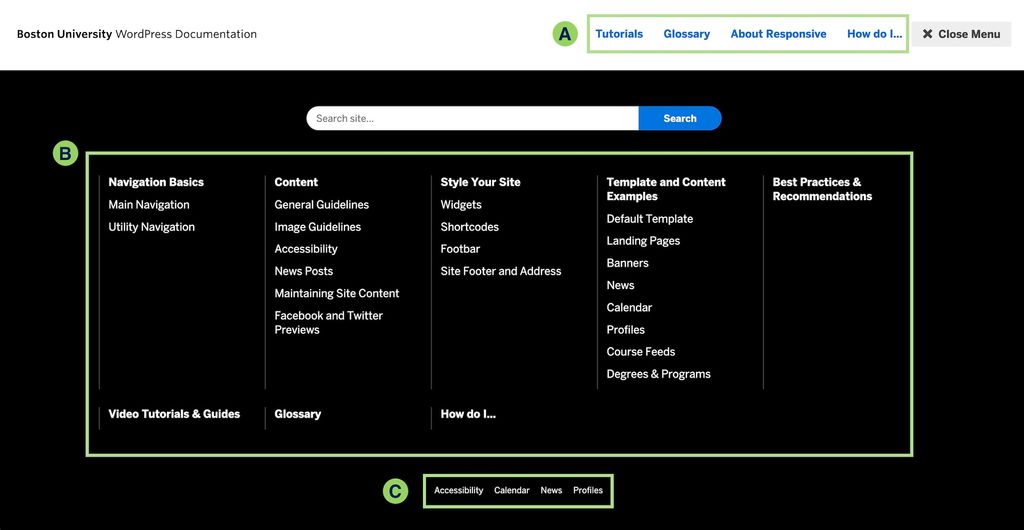Image resolution: width=1024 pixels, height=530 pixels.
Task: Go to the Footbar page
Action: [x=460, y=249]
